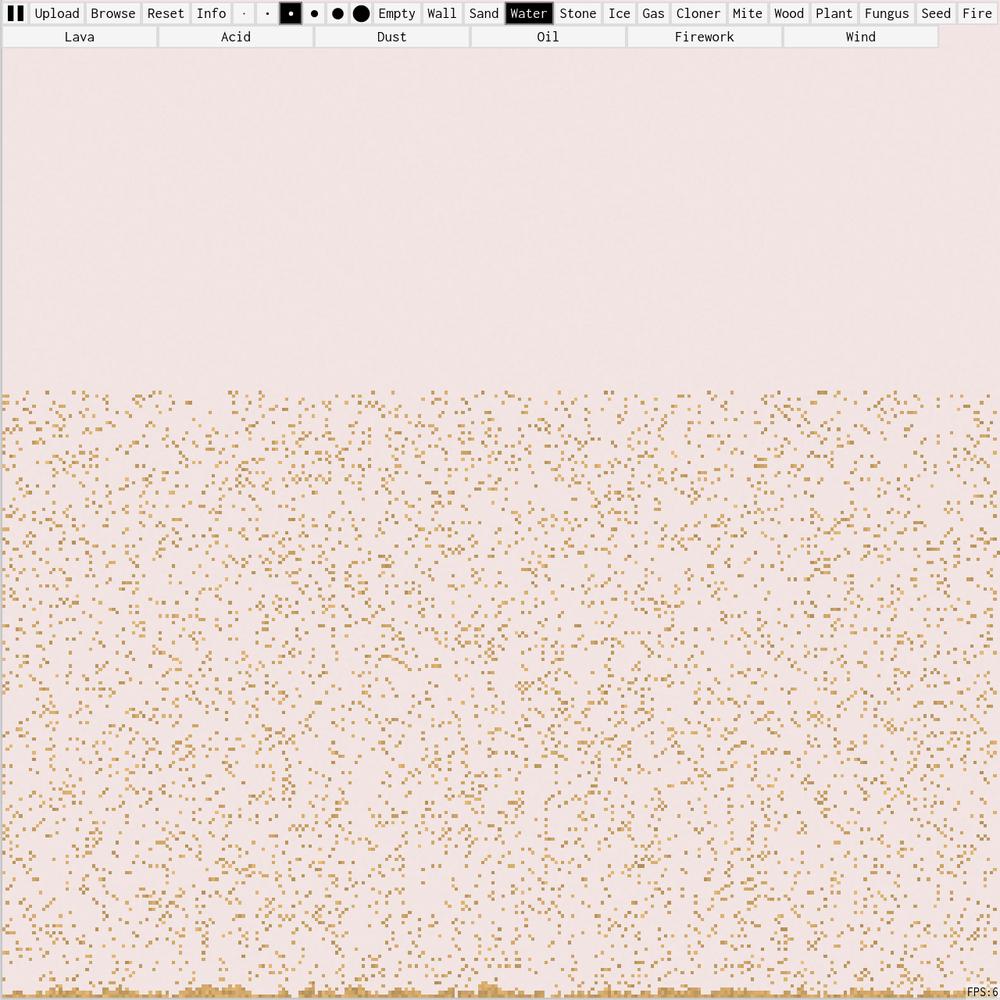The width and height of the screenshot is (1000, 1000).
Task: Pick the Wind element
Action: pyautogui.click(x=860, y=37)
